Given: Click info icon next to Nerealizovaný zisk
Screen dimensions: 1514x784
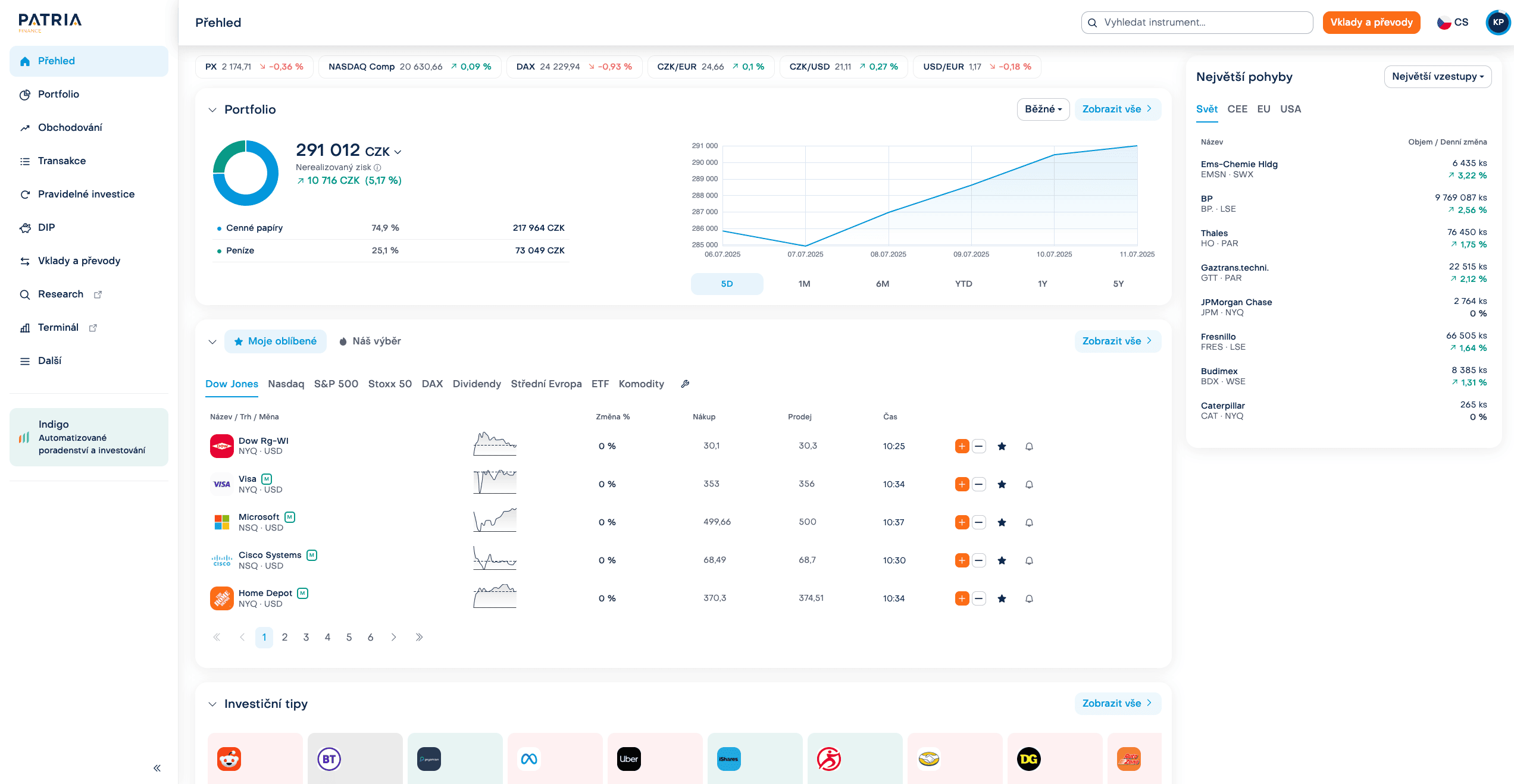Looking at the screenshot, I should 377,168.
